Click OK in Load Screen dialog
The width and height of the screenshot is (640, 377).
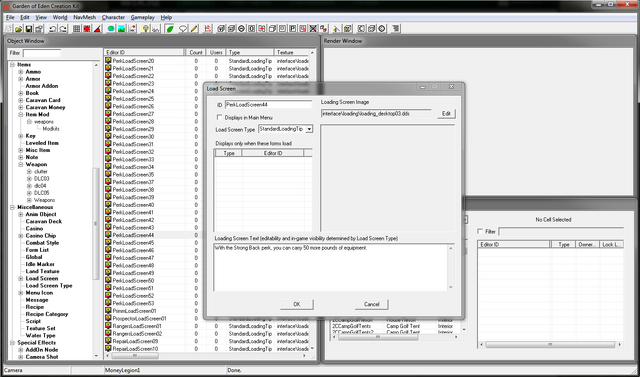tap(297, 304)
